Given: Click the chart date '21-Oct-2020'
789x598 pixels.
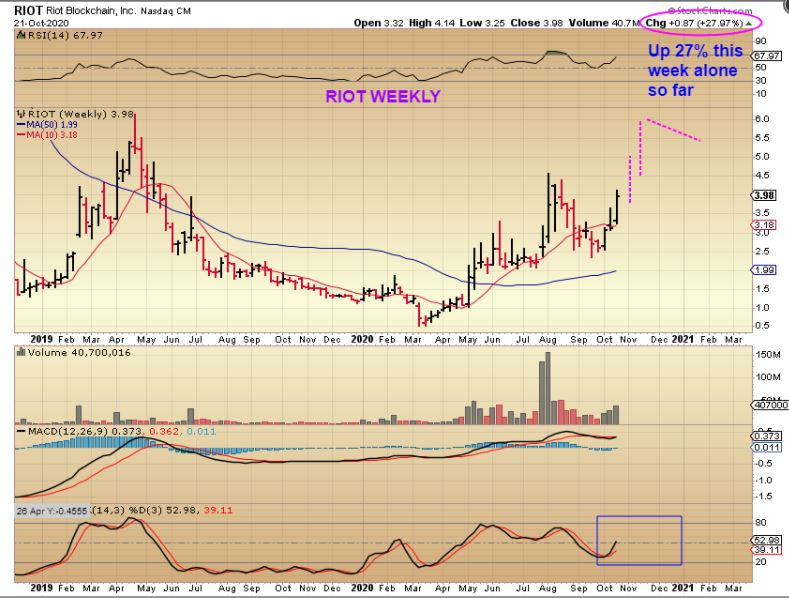Looking at the screenshot, I should [x=41, y=23].
